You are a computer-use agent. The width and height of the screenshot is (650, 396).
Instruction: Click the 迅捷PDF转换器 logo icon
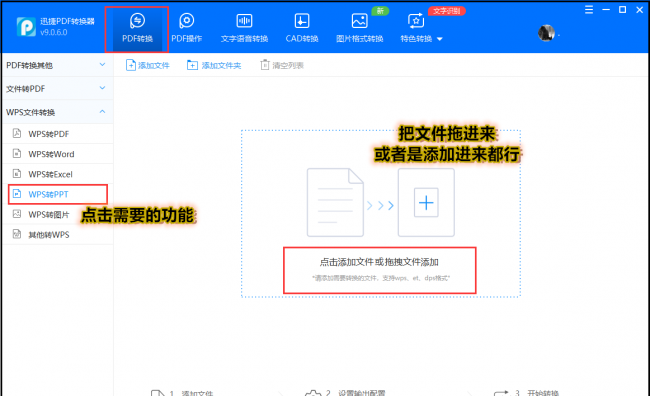pyautogui.click(x=26, y=27)
